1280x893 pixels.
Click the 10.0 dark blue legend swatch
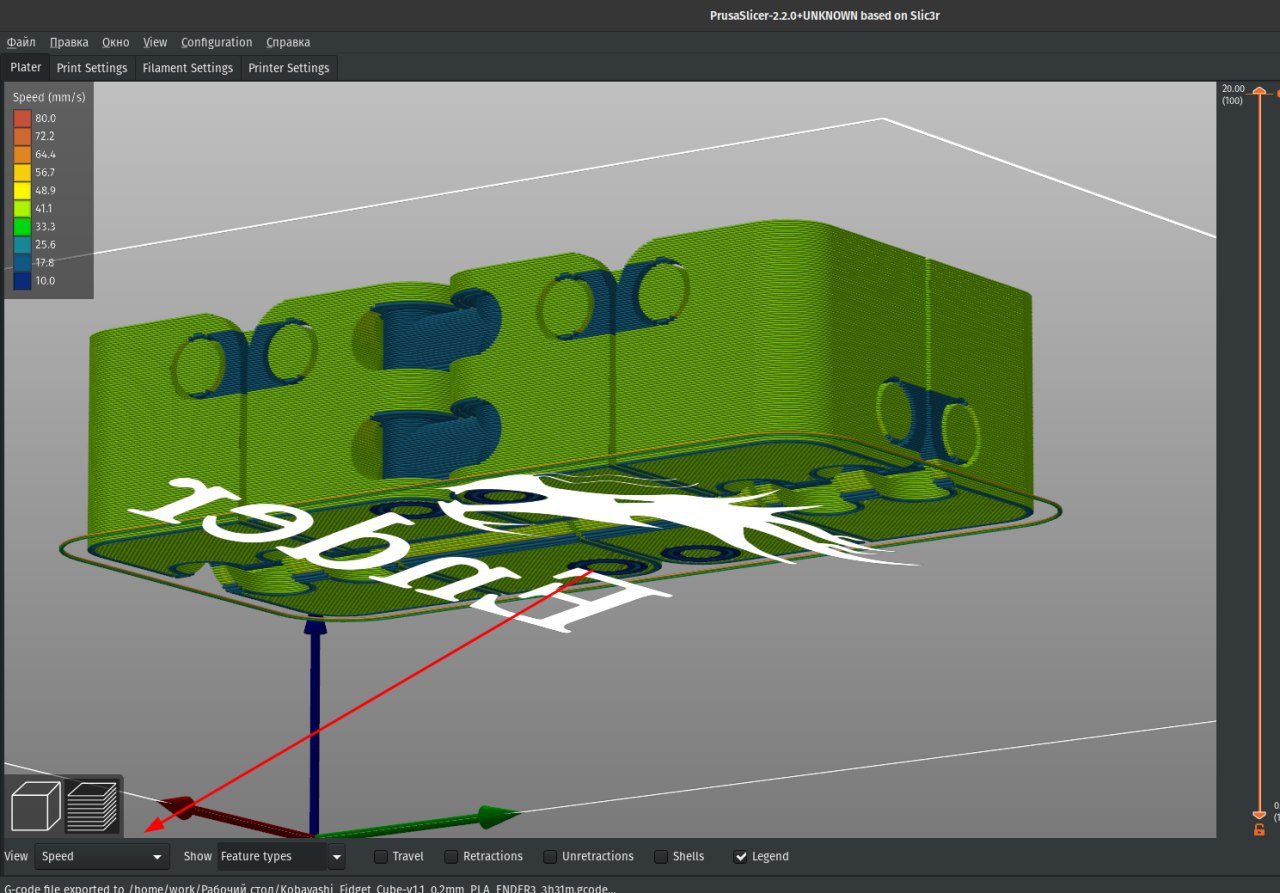click(x=22, y=281)
